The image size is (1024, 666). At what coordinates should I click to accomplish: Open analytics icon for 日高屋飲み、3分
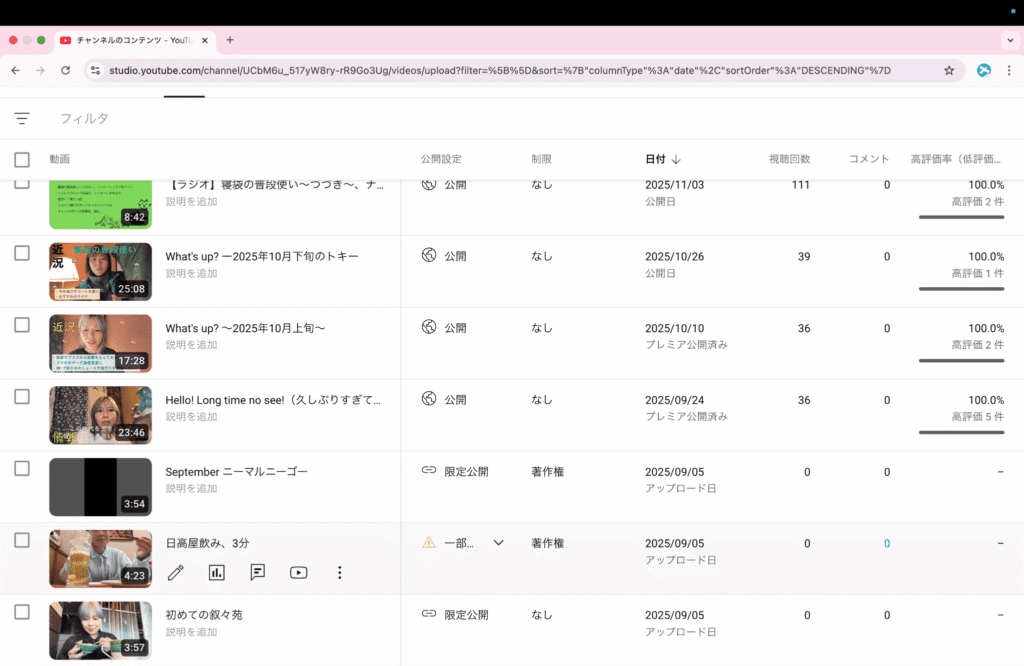[x=217, y=572]
